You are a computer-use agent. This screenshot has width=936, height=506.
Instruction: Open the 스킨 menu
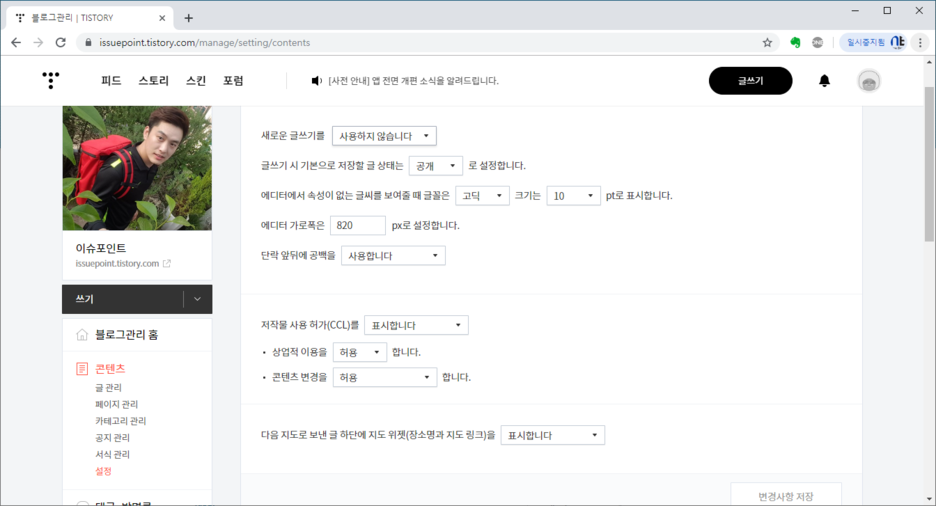point(196,81)
